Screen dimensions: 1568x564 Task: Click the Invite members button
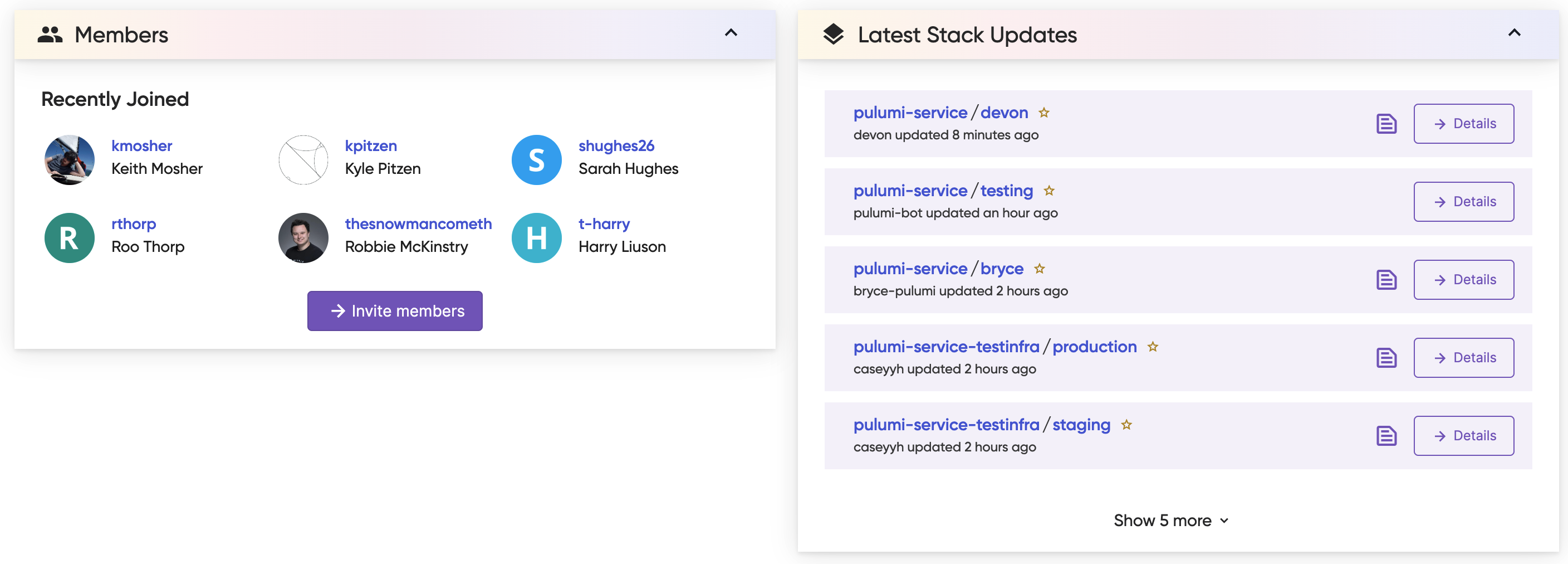(395, 310)
